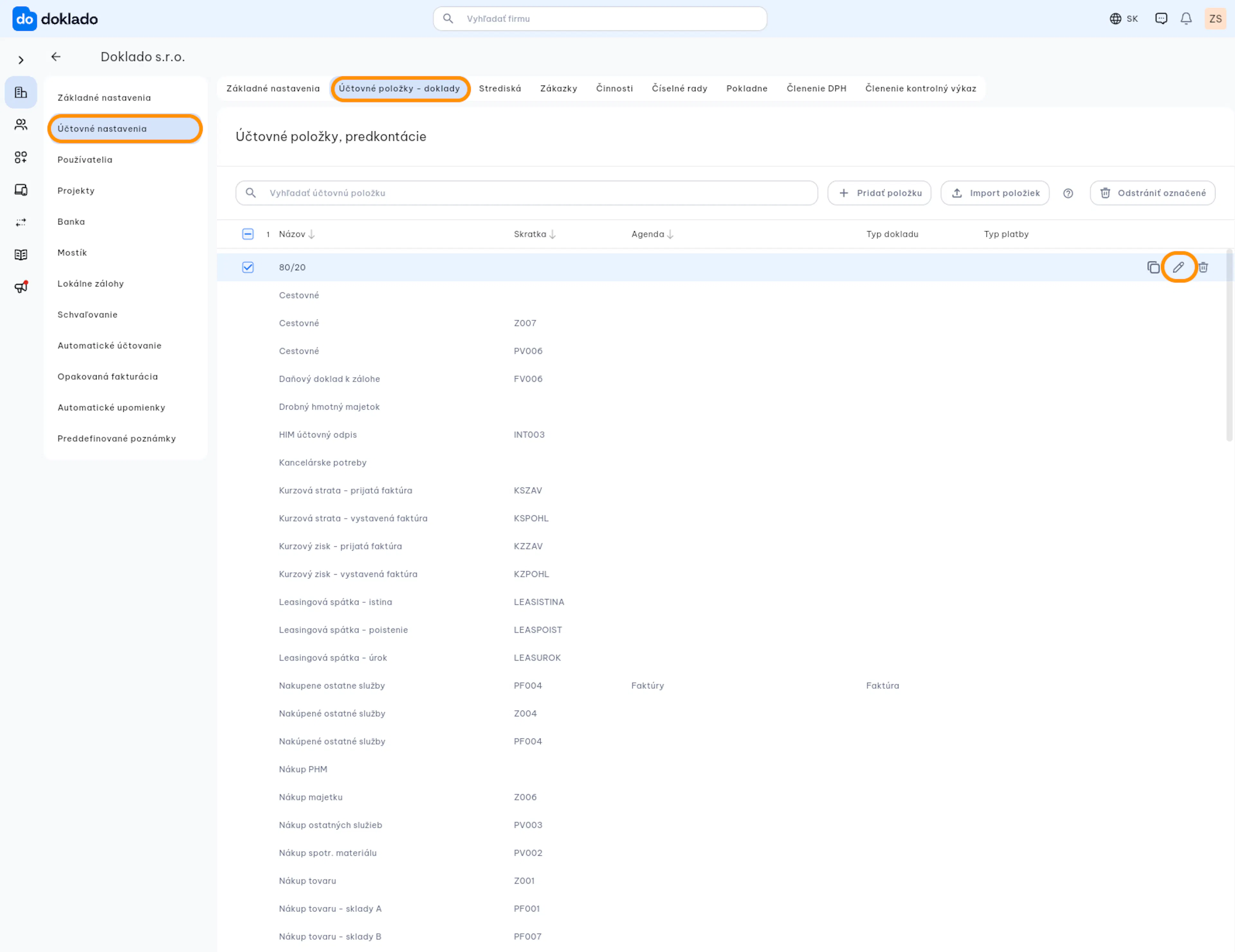Select Účtovné nastavenia in side menu
The width and height of the screenshot is (1235, 952).
click(x=125, y=129)
